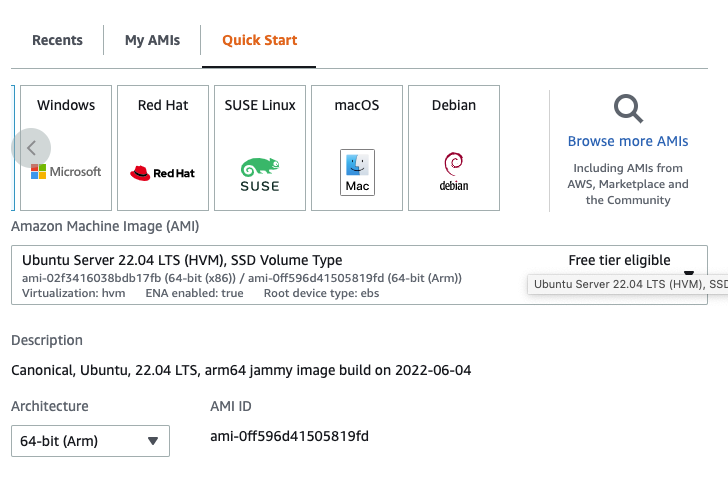Viewport: 728px width, 484px height.
Task: Choose the Windows AMI card
Action: [66, 148]
